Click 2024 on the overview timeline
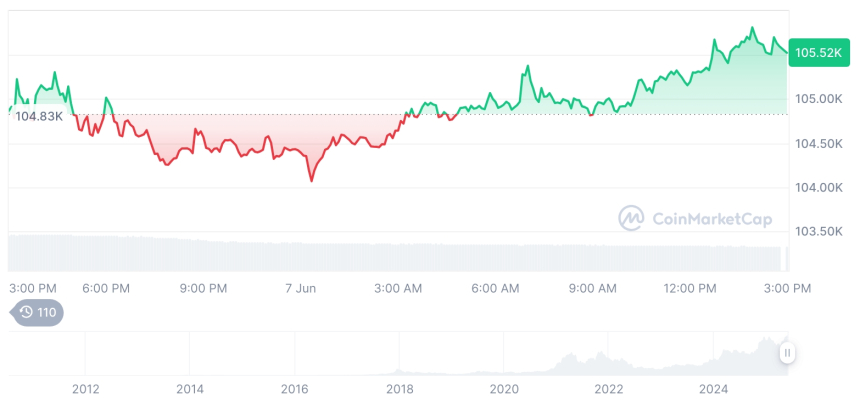The height and width of the screenshot is (401, 860). 713,388
